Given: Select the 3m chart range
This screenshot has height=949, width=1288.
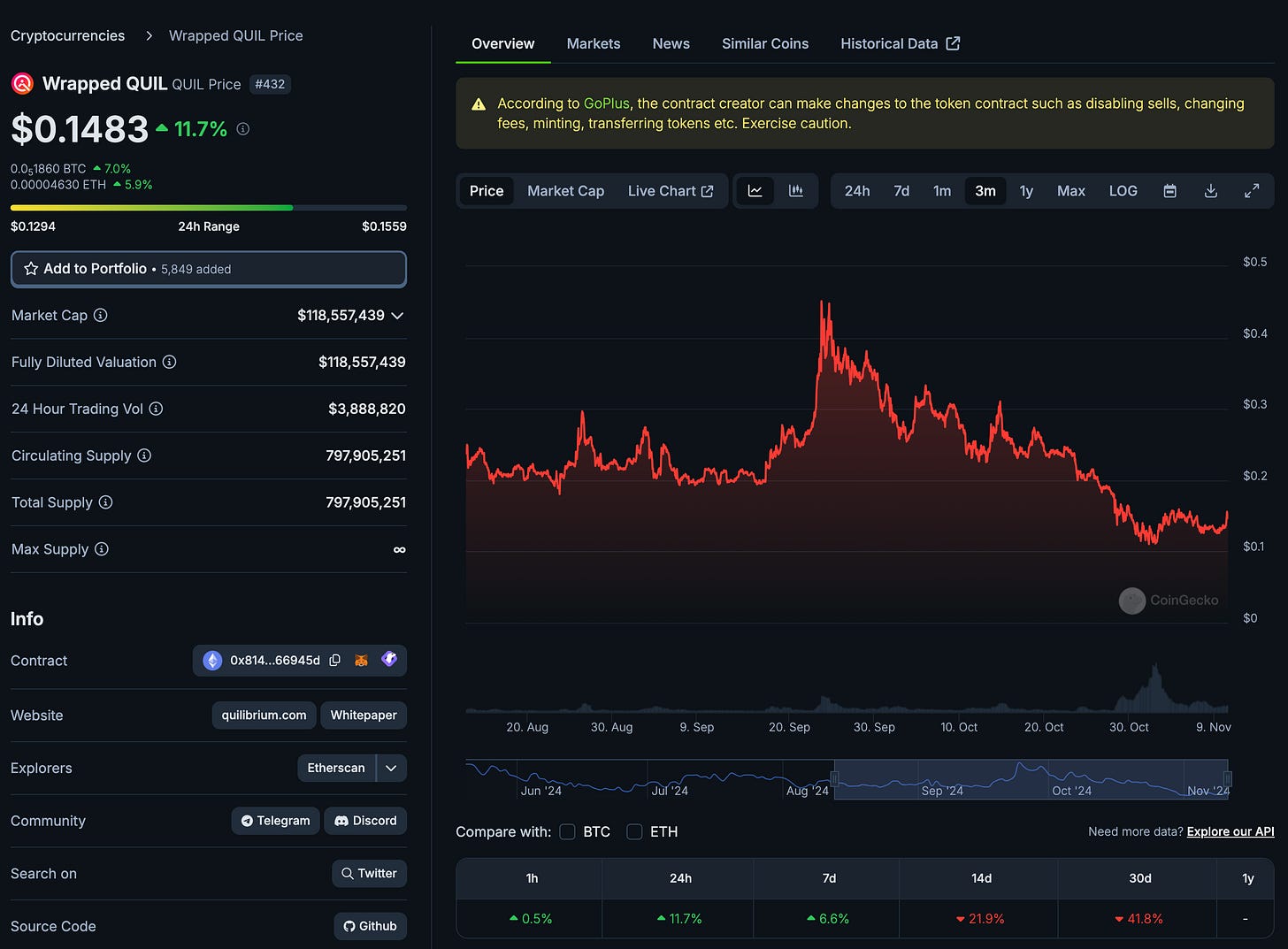Looking at the screenshot, I should [985, 191].
